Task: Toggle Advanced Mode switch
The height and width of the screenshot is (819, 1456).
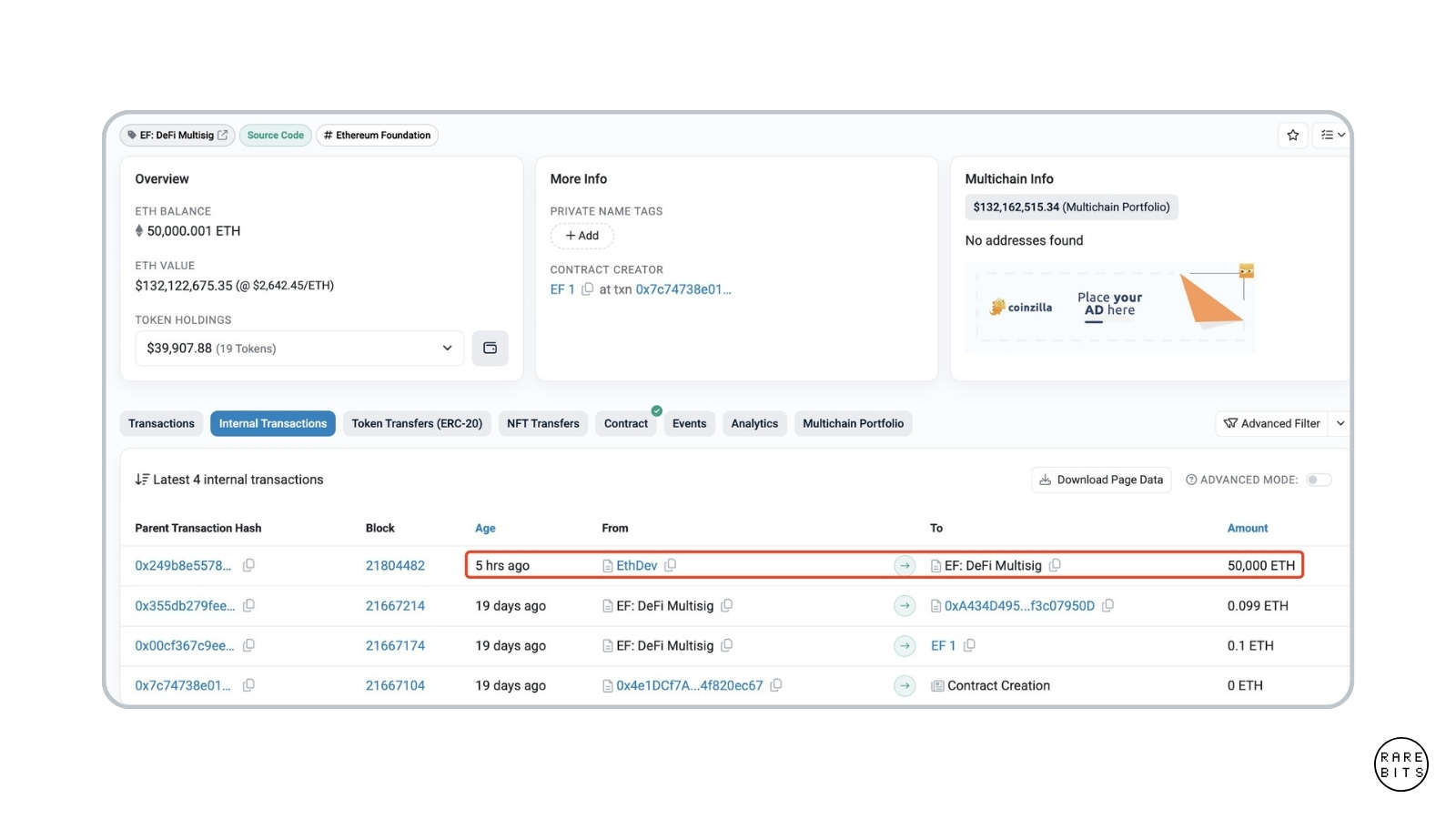Action: (x=1319, y=480)
